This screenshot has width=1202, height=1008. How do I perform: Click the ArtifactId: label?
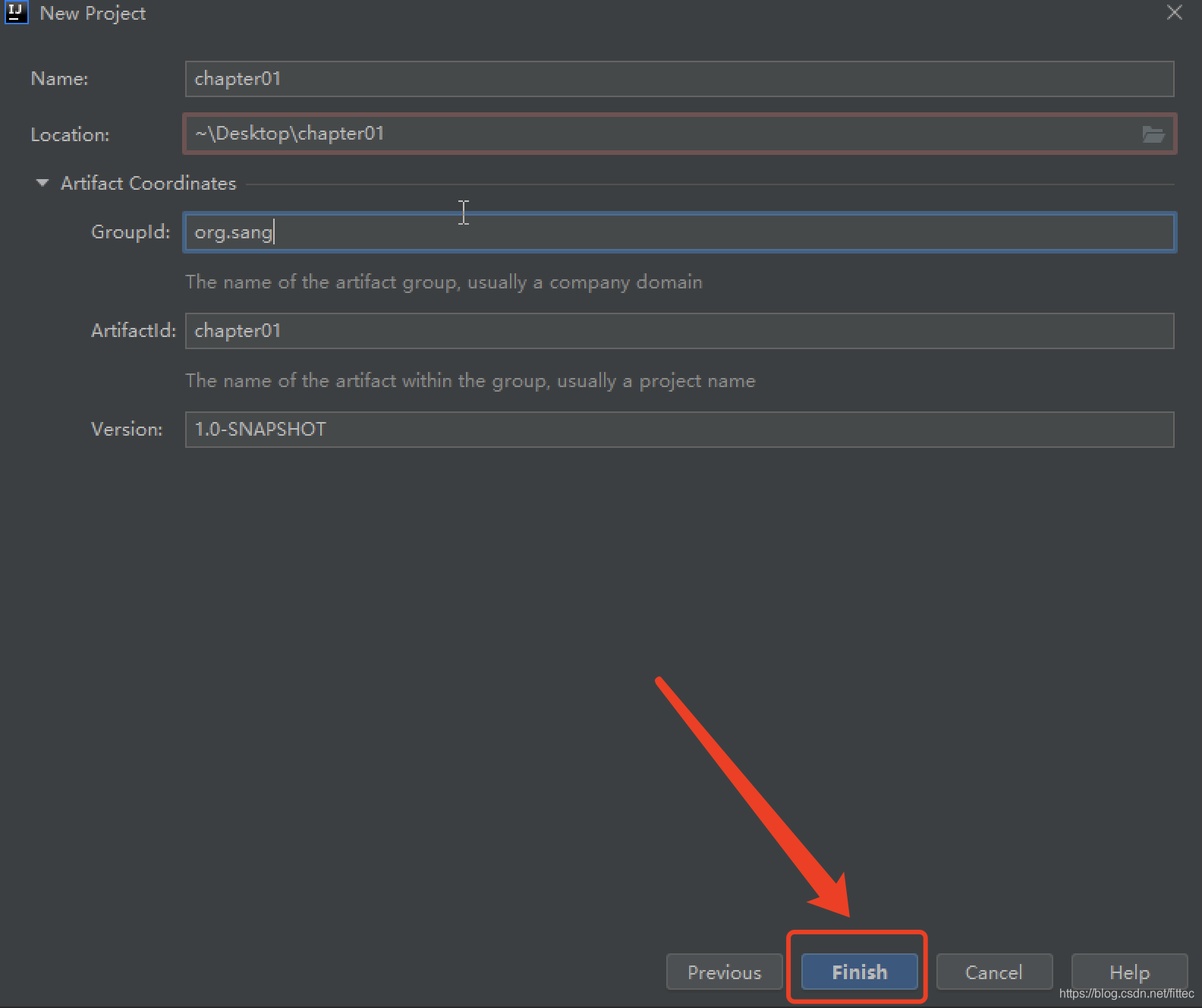pos(134,331)
